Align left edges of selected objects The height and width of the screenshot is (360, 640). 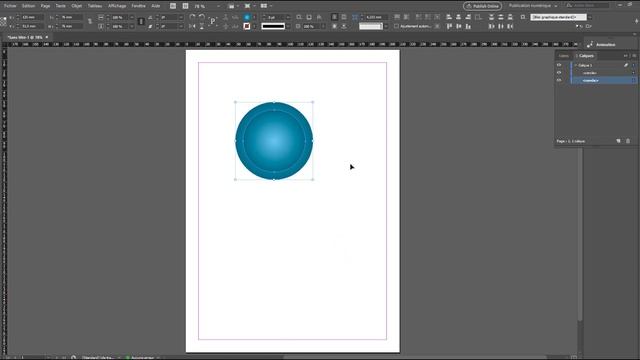[449, 17]
